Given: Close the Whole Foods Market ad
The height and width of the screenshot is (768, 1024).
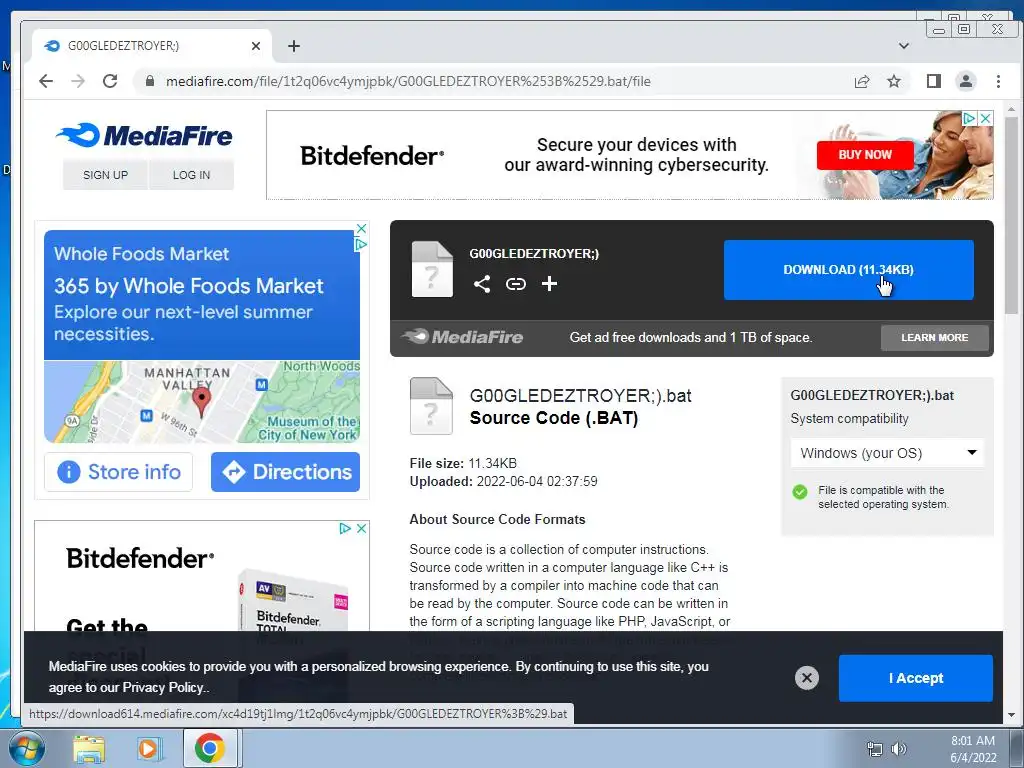Looking at the screenshot, I should pyautogui.click(x=360, y=229).
